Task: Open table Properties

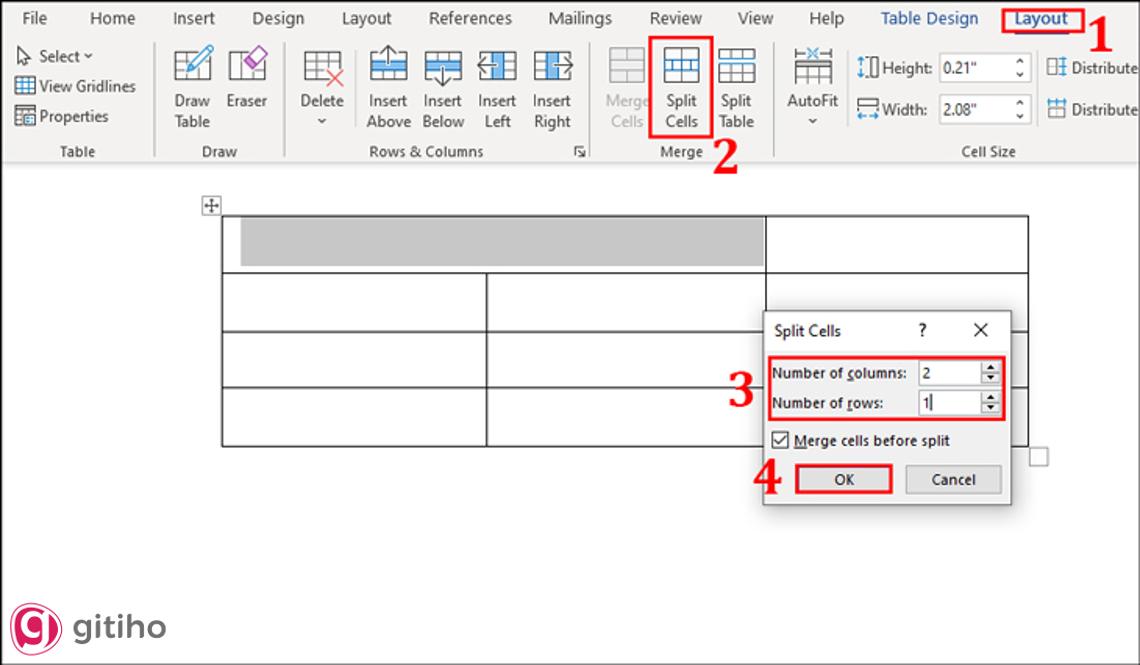Action: click(x=62, y=116)
